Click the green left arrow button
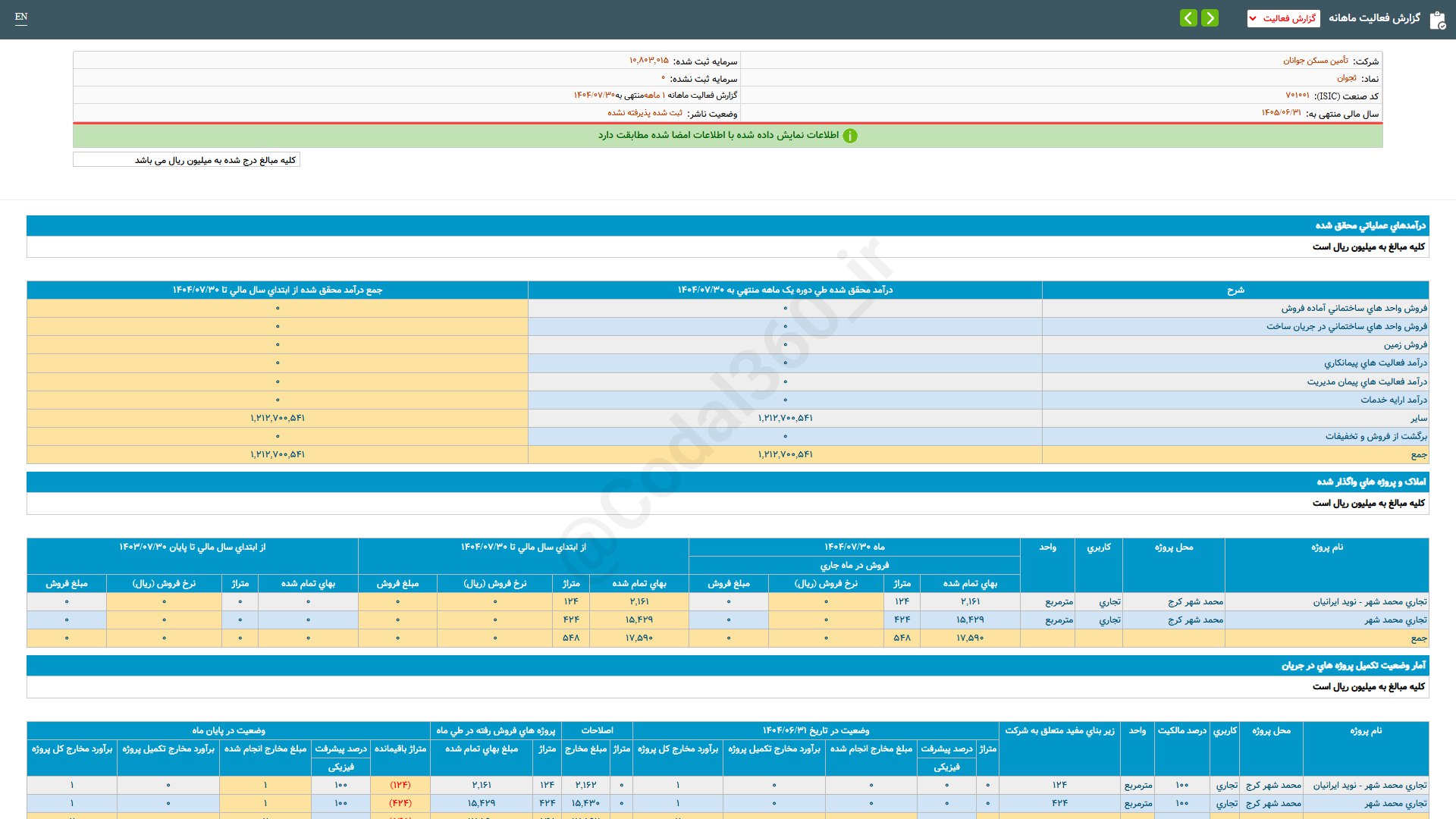 [1188, 18]
